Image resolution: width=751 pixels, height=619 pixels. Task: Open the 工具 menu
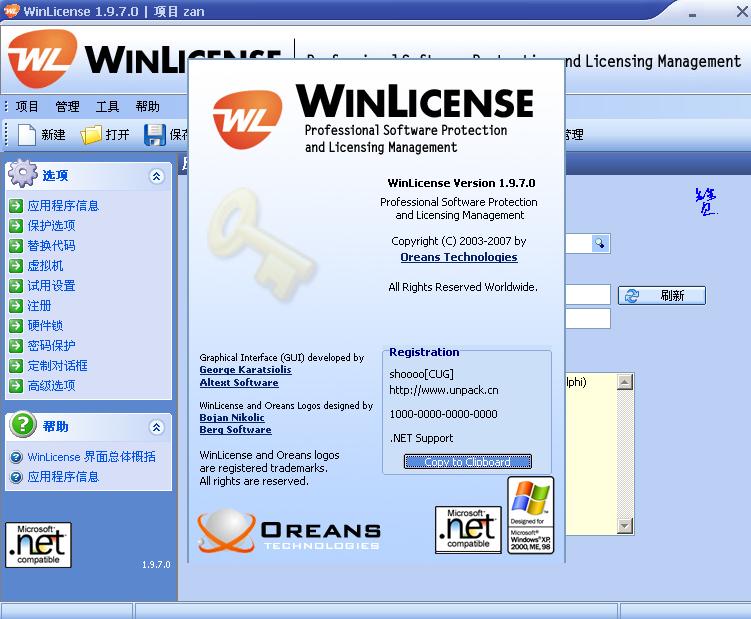(x=107, y=106)
